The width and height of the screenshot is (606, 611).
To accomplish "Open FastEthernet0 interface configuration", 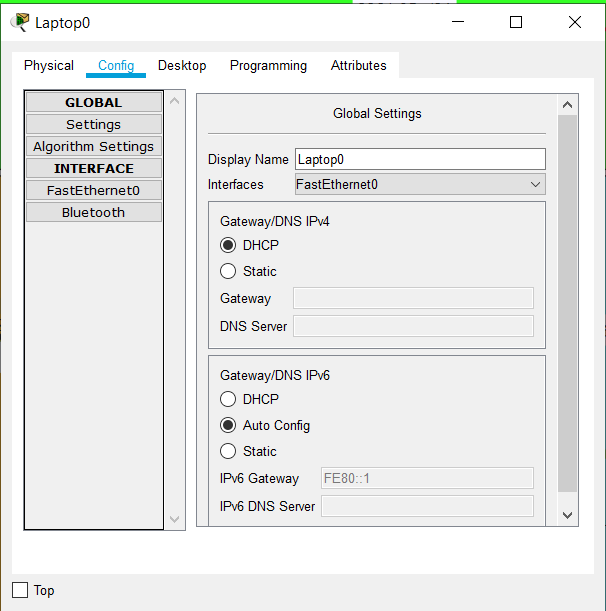I will 94,190.
